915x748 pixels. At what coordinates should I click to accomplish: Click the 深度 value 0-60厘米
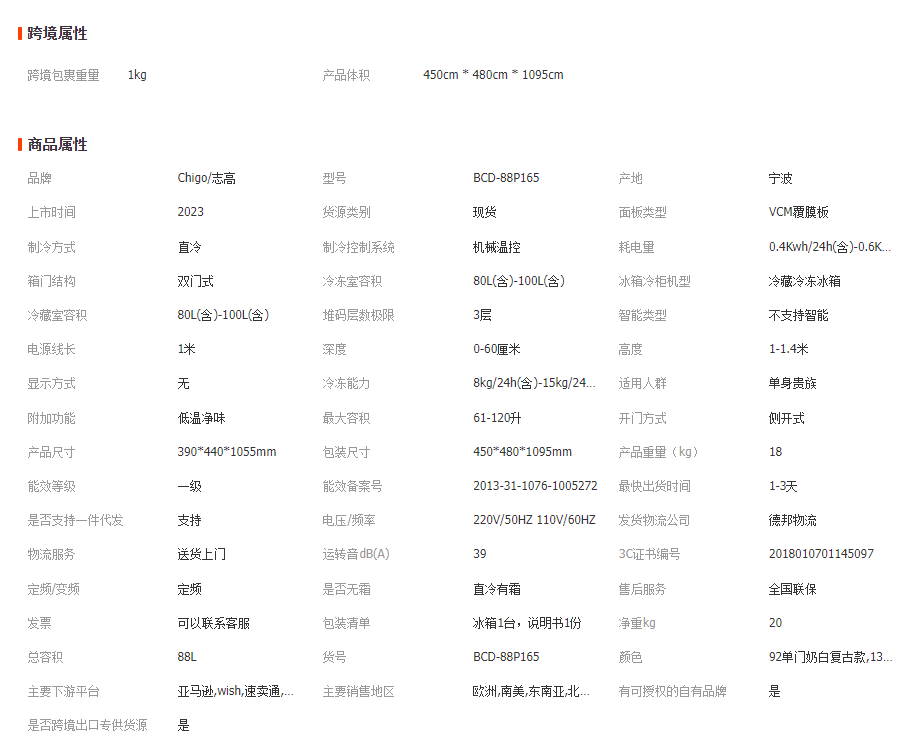tap(497, 349)
